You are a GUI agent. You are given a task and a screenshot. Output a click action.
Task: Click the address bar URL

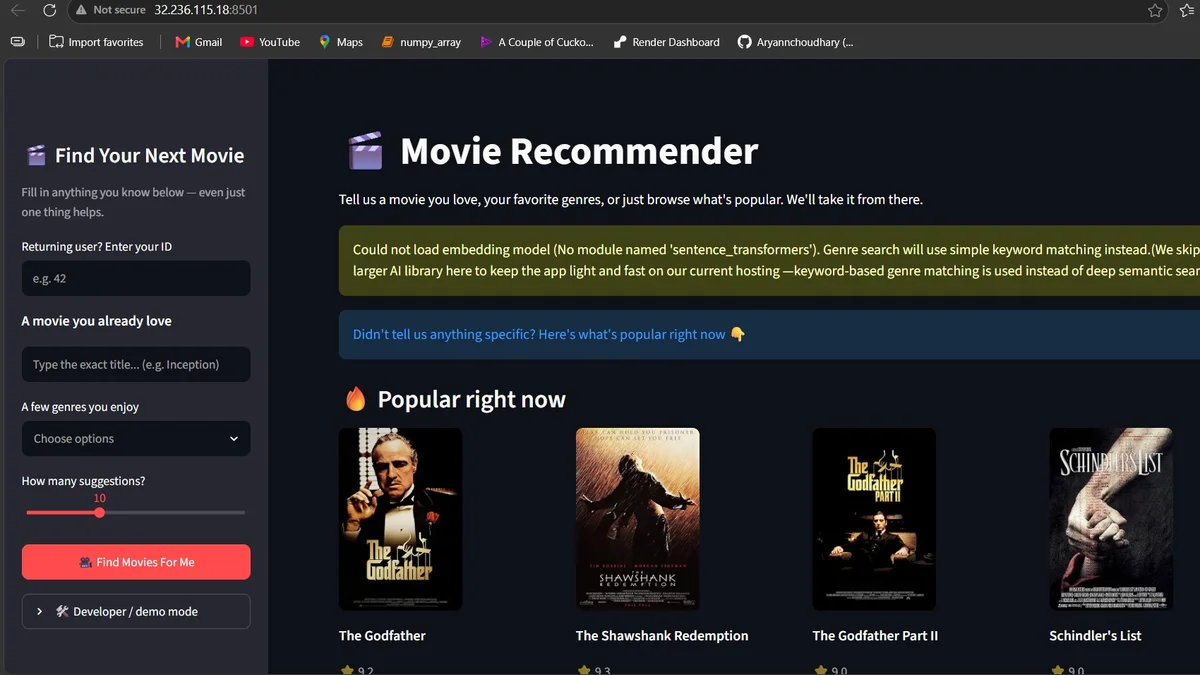[206, 10]
